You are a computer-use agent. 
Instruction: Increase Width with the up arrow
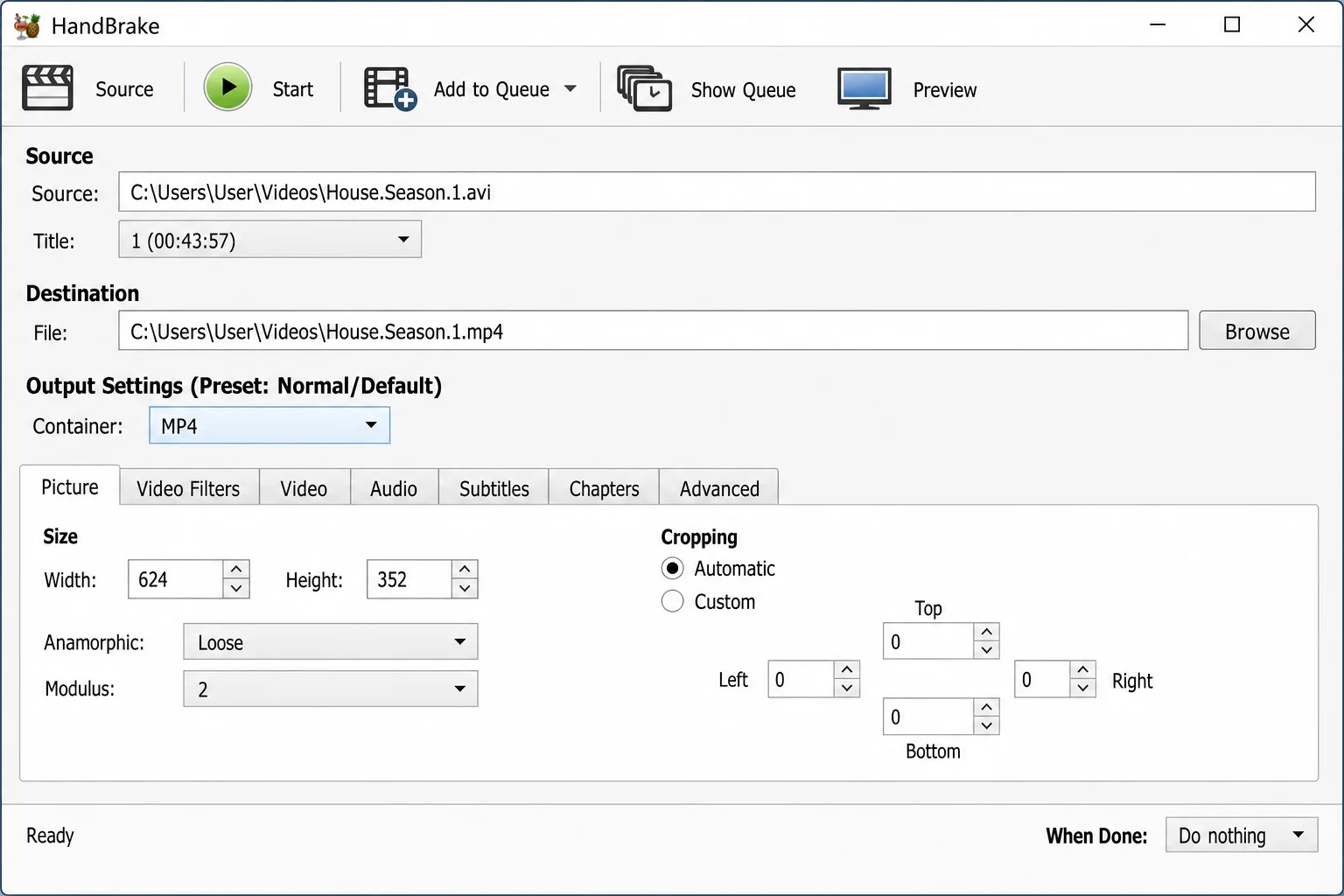click(x=236, y=570)
